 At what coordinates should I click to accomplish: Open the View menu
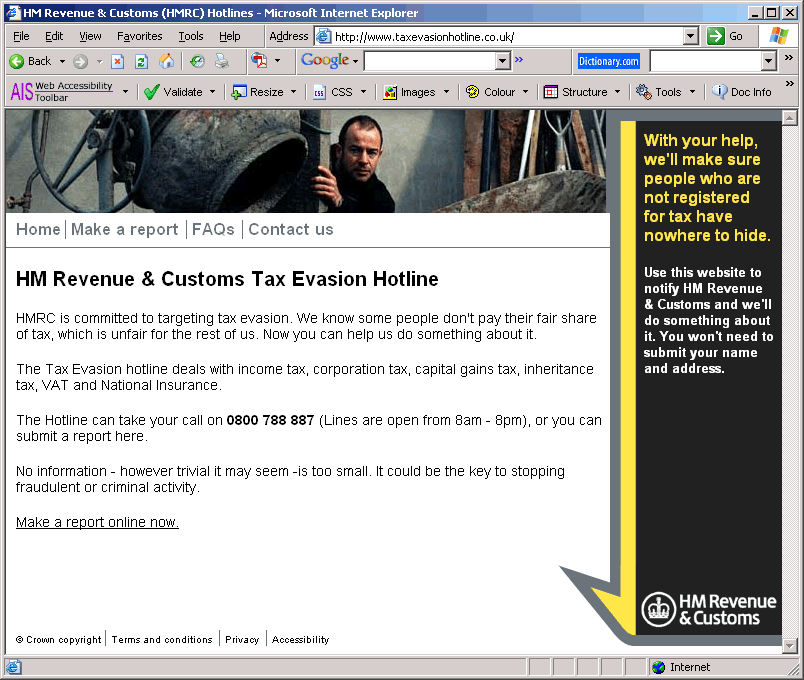coord(90,36)
